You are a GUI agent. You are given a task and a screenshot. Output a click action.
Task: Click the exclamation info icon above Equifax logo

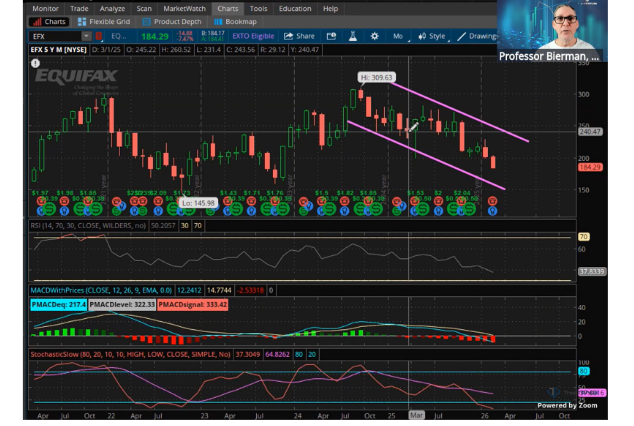[36, 63]
